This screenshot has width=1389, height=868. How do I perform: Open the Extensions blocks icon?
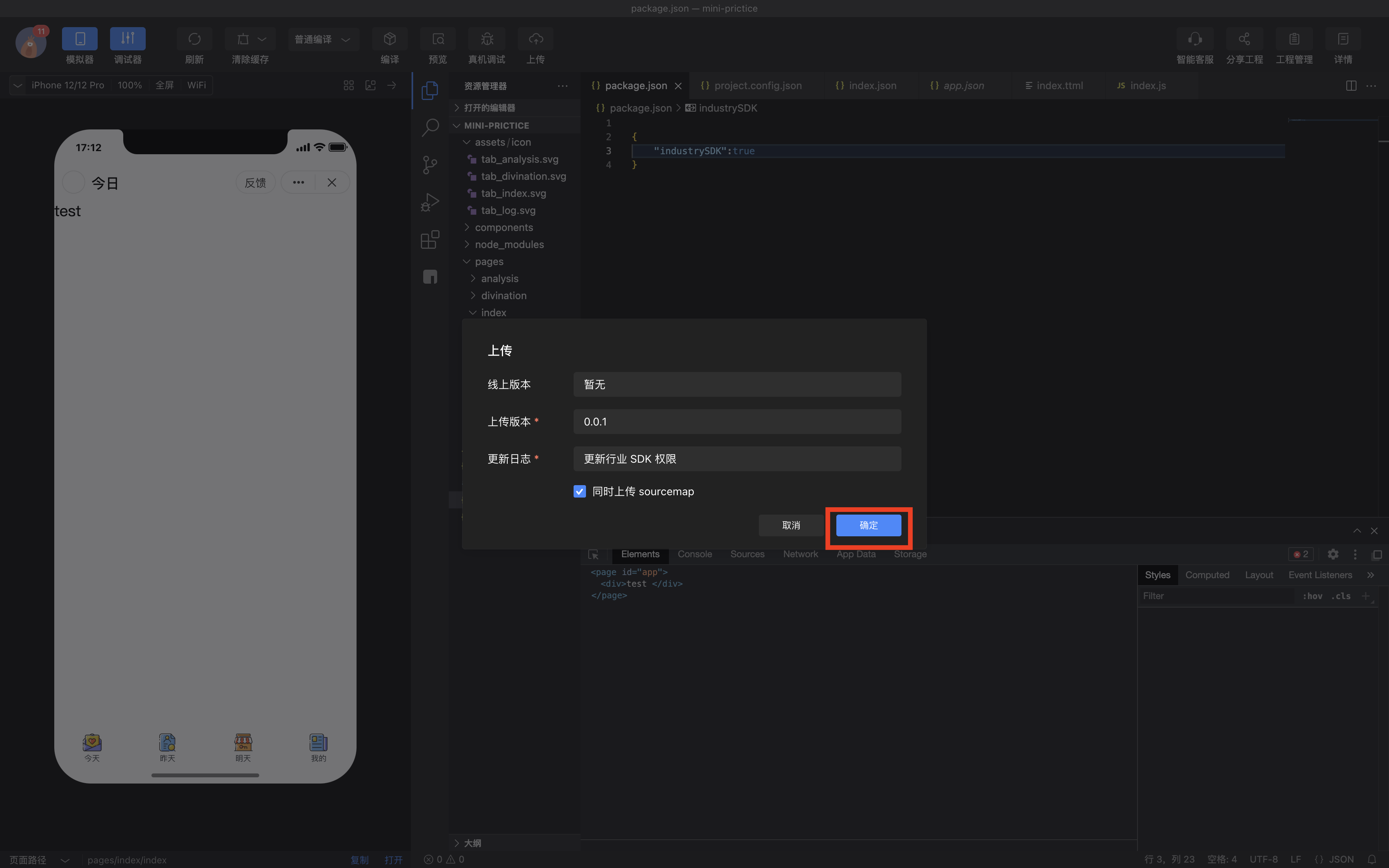(430, 239)
